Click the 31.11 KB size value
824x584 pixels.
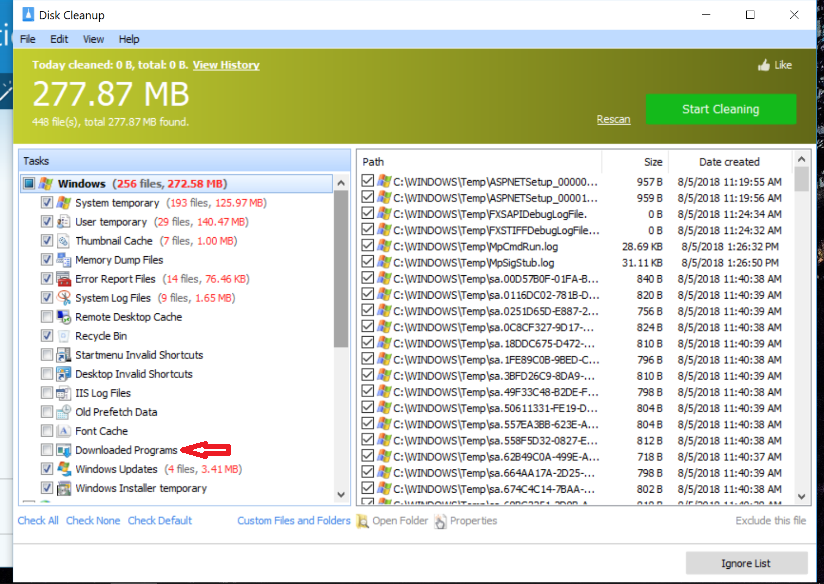pyautogui.click(x=642, y=263)
